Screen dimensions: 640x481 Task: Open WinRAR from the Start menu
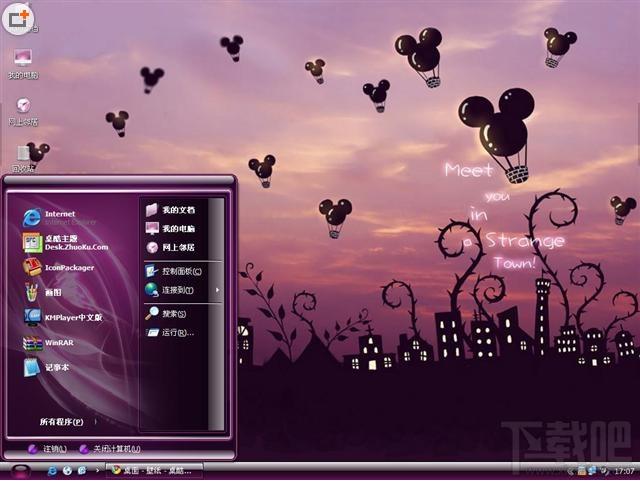(x=48, y=343)
